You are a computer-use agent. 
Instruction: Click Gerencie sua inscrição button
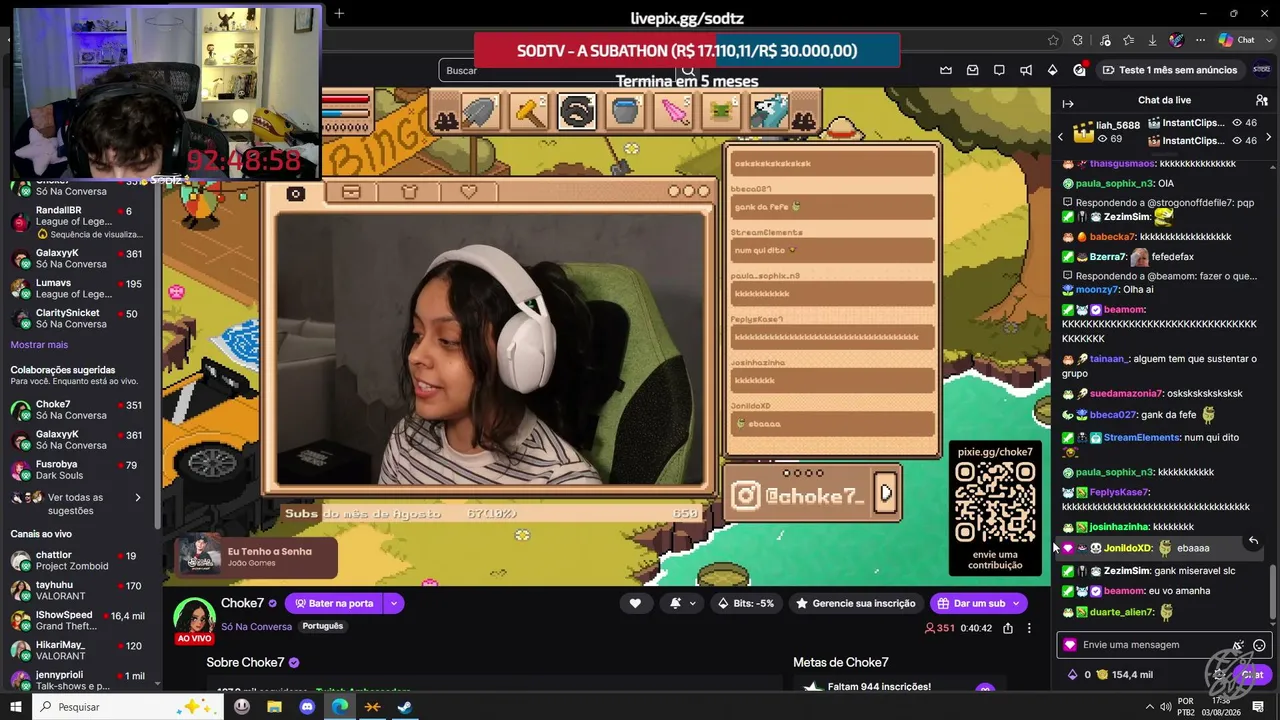tap(855, 603)
